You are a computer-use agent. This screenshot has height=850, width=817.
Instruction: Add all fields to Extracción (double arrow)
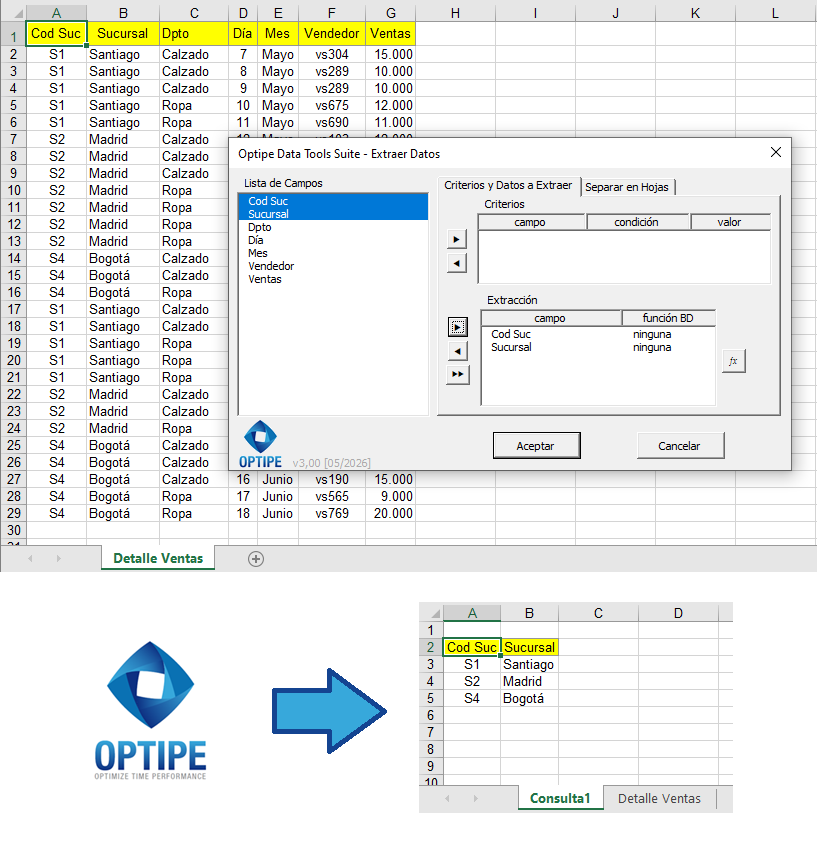pos(458,375)
